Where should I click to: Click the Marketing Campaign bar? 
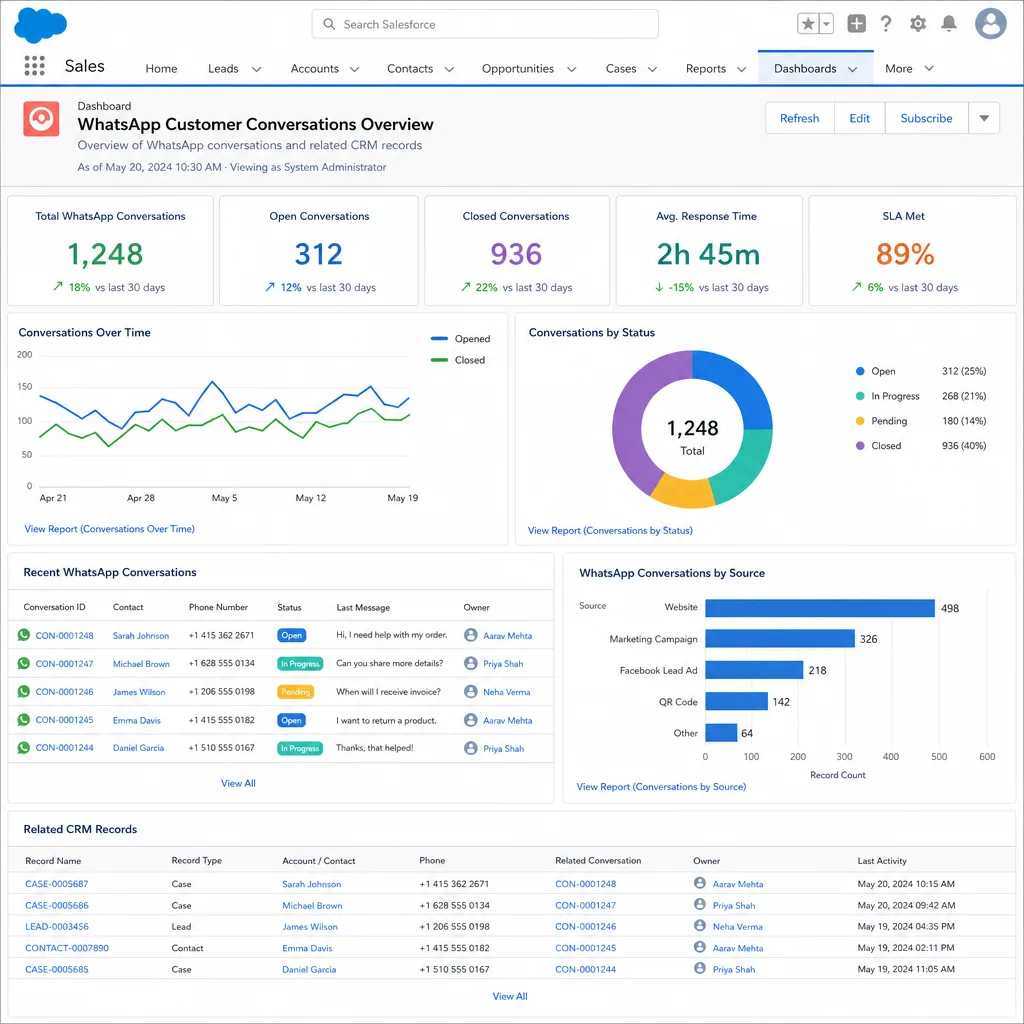point(780,639)
